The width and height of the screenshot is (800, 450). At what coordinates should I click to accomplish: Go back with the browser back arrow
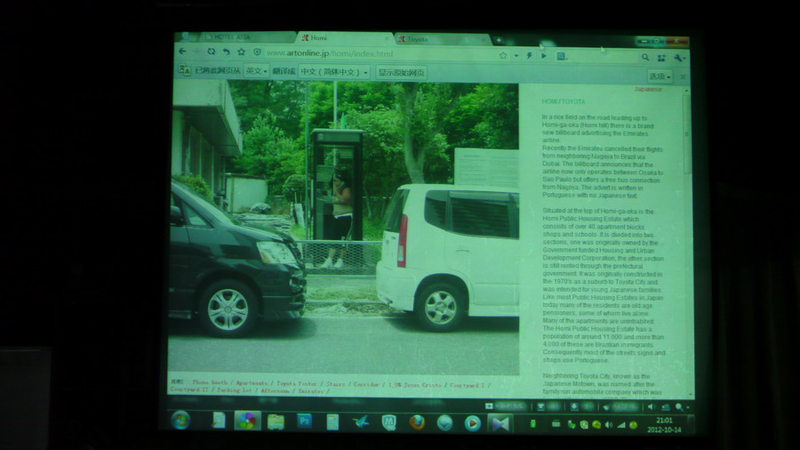click(x=182, y=51)
